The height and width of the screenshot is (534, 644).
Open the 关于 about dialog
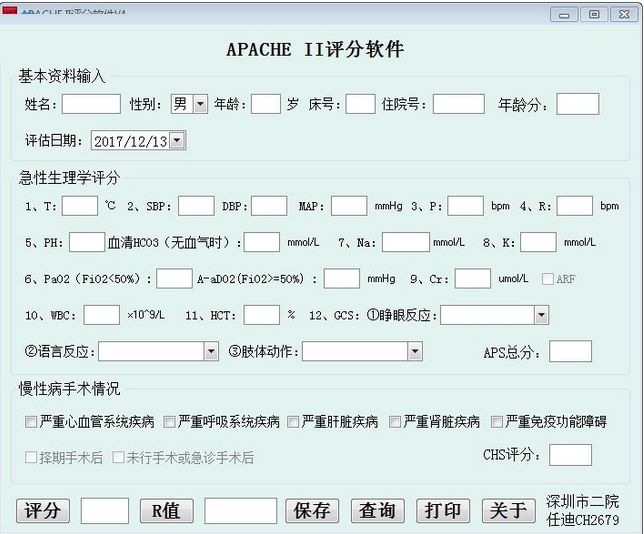pos(508,511)
